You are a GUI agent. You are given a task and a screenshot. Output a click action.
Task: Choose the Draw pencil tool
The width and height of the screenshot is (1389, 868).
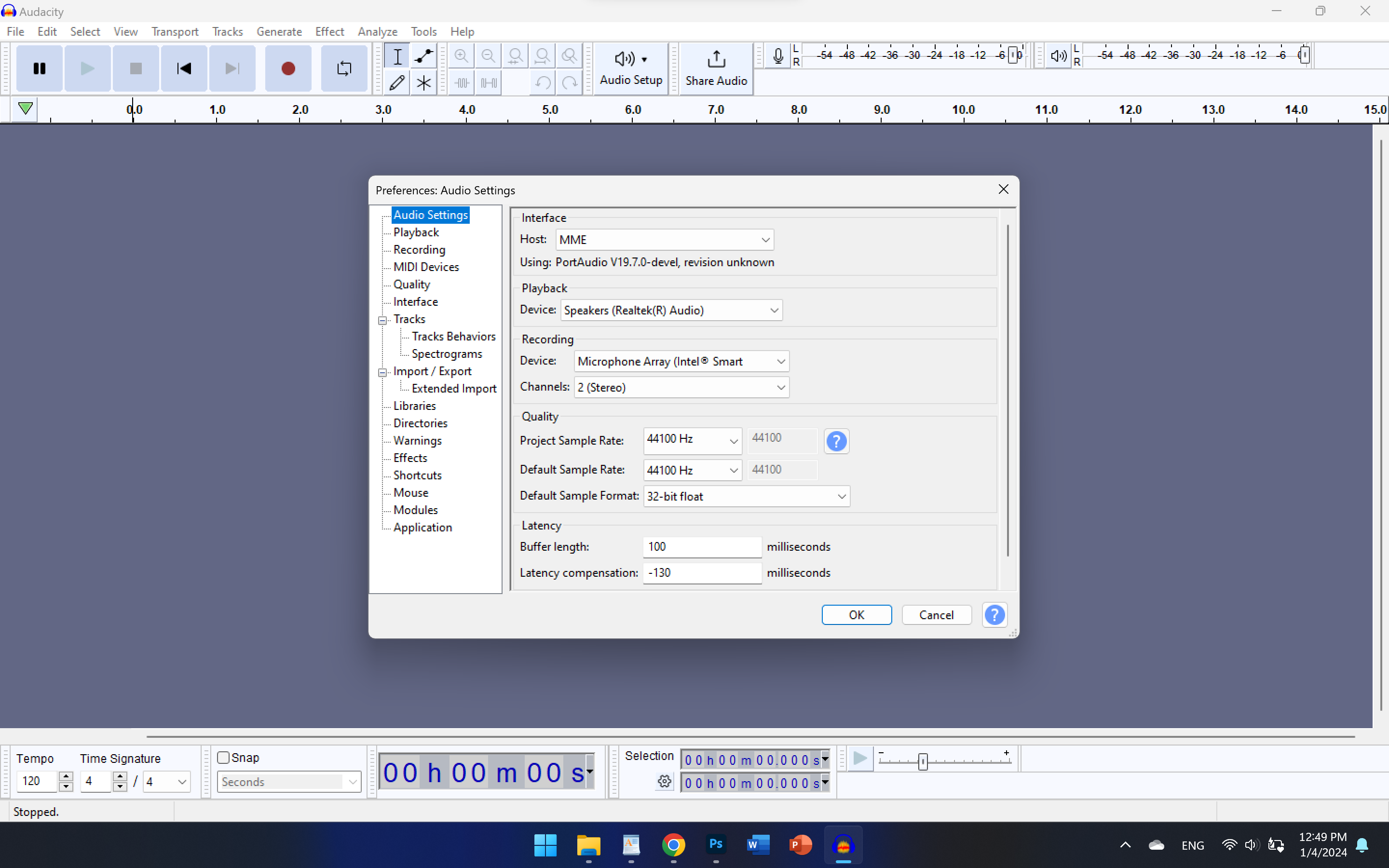(397, 82)
